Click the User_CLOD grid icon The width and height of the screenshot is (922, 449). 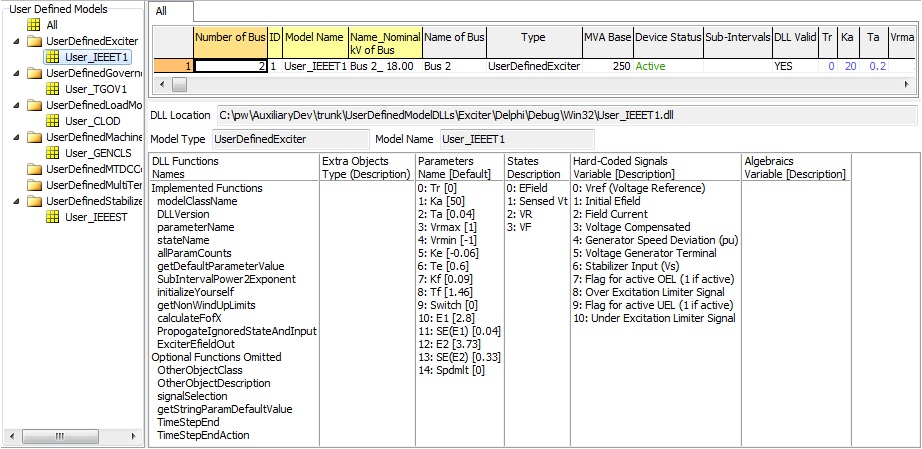click(x=53, y=121)
